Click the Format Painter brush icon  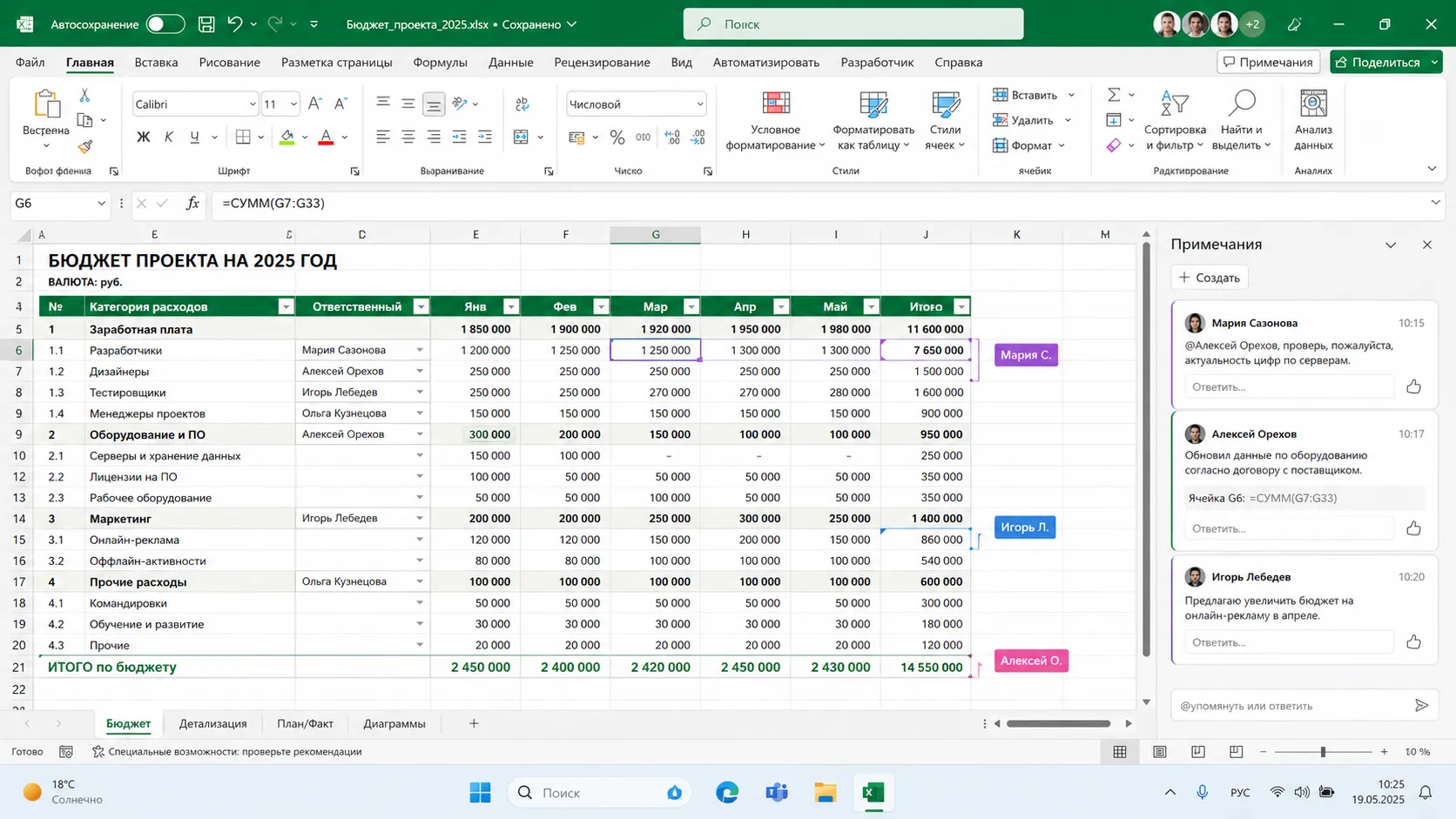pyautogui.click(x=84, y=146)
